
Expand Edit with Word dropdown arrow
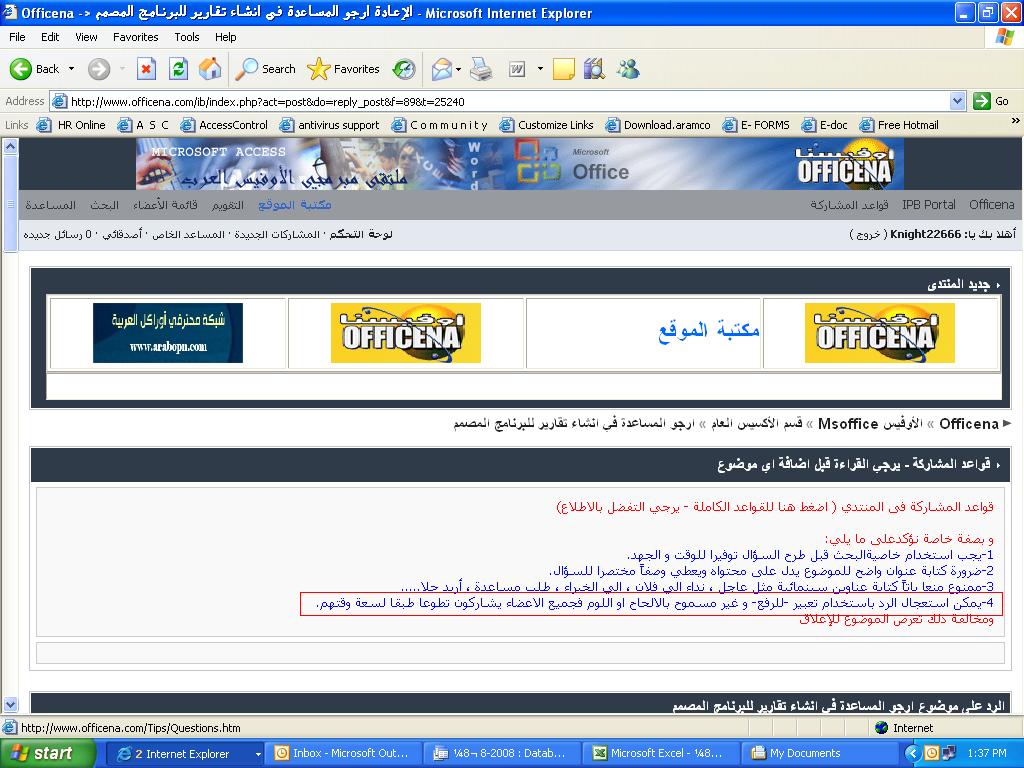[x=540, y=69]
